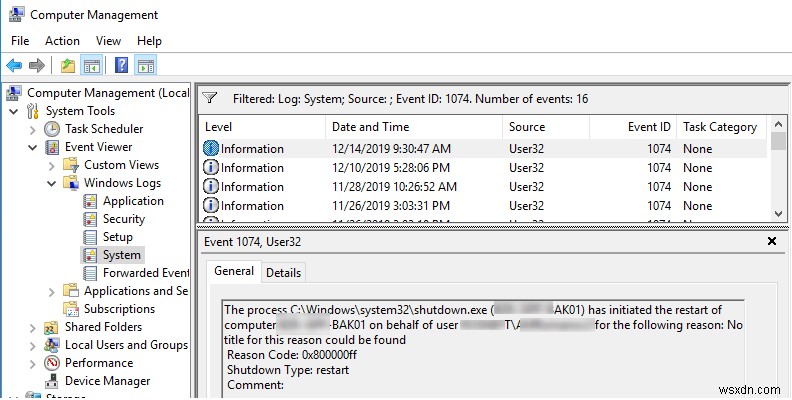This screenshot has width=792, height=400.
Task: Collapse the Windows Logs tree node
Action: [x=51, y=183]
